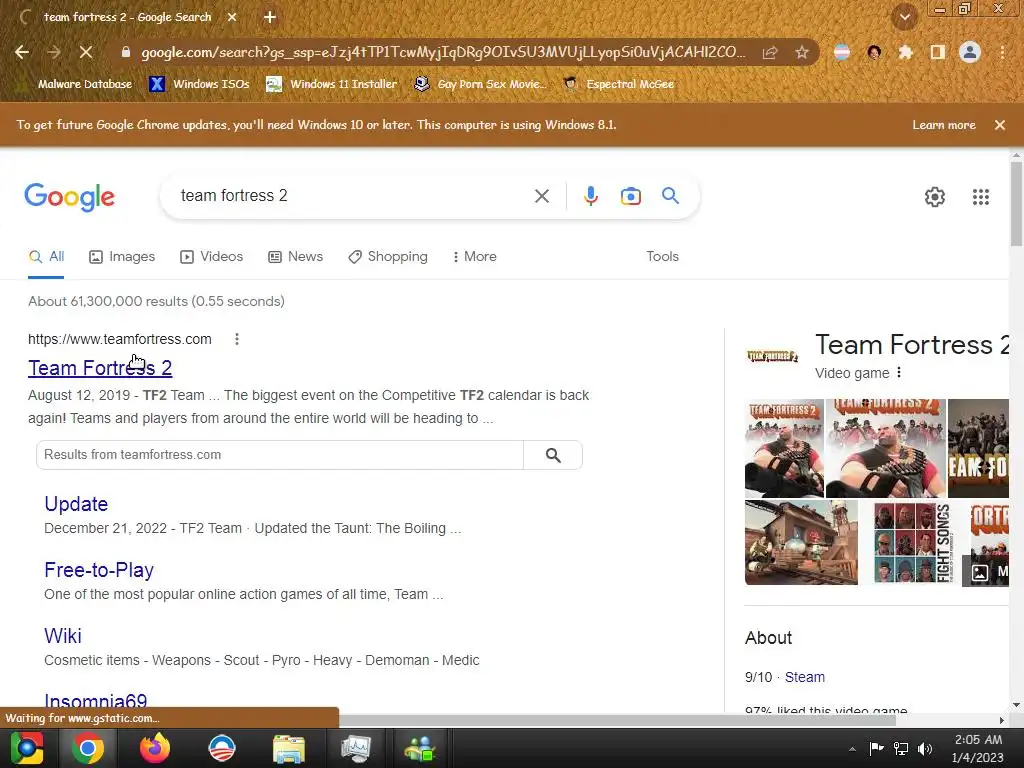
Task: Open the taskbar clock and date
Action: tap(978, 748)
